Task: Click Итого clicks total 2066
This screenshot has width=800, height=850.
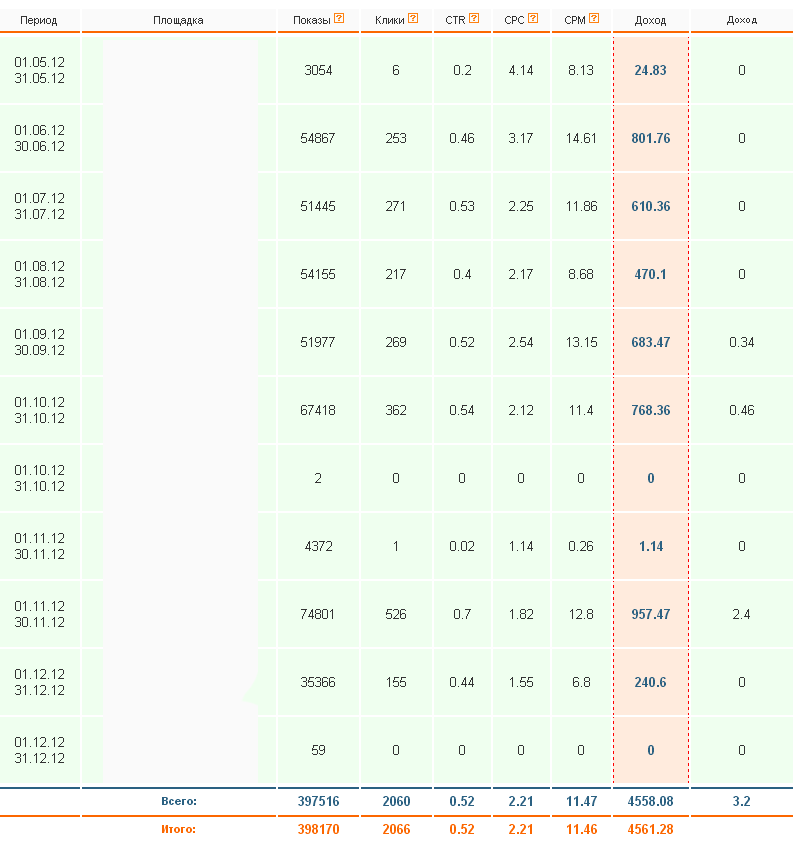Action: pyautogui.click(x=396, y=829)
